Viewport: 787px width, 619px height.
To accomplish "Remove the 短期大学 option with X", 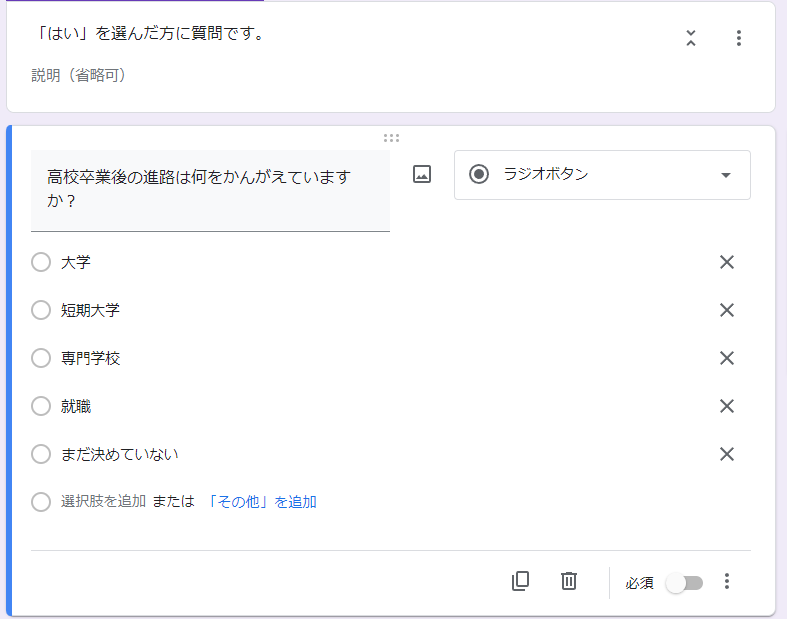I will coord(726,310).
